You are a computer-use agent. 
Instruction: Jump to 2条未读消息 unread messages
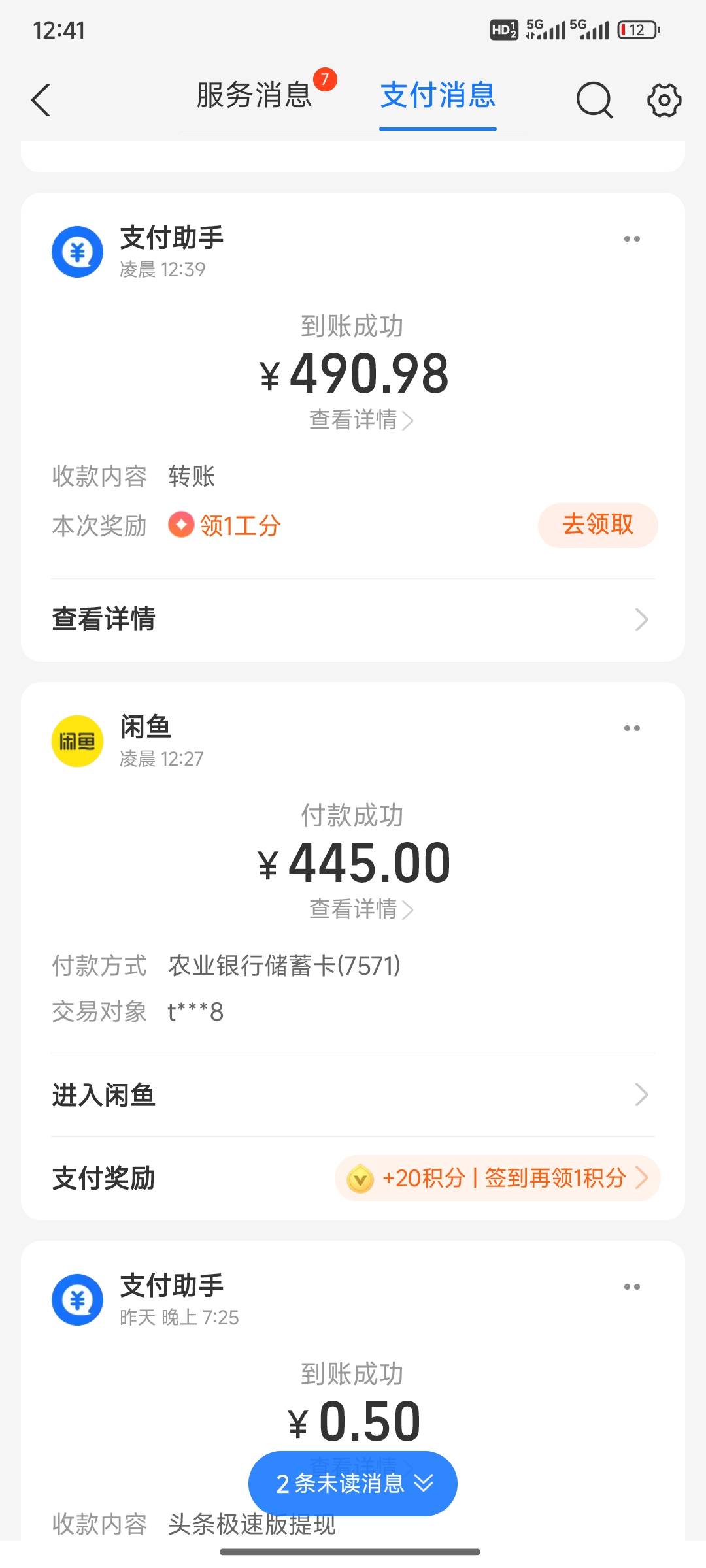(353, 1483)
